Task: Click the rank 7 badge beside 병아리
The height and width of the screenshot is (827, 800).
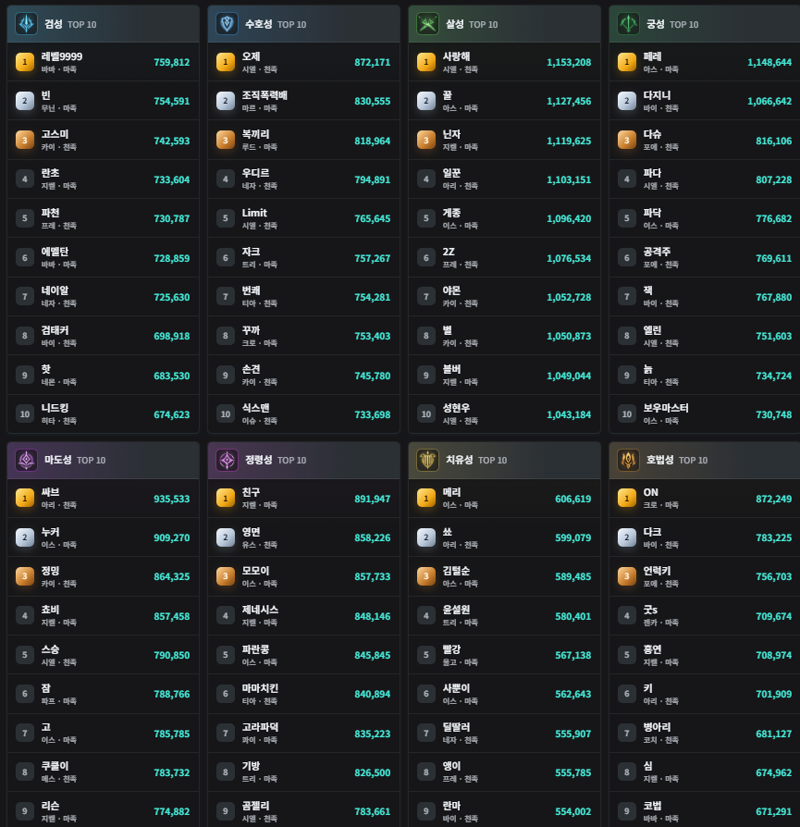Action: tap(626, 734)
